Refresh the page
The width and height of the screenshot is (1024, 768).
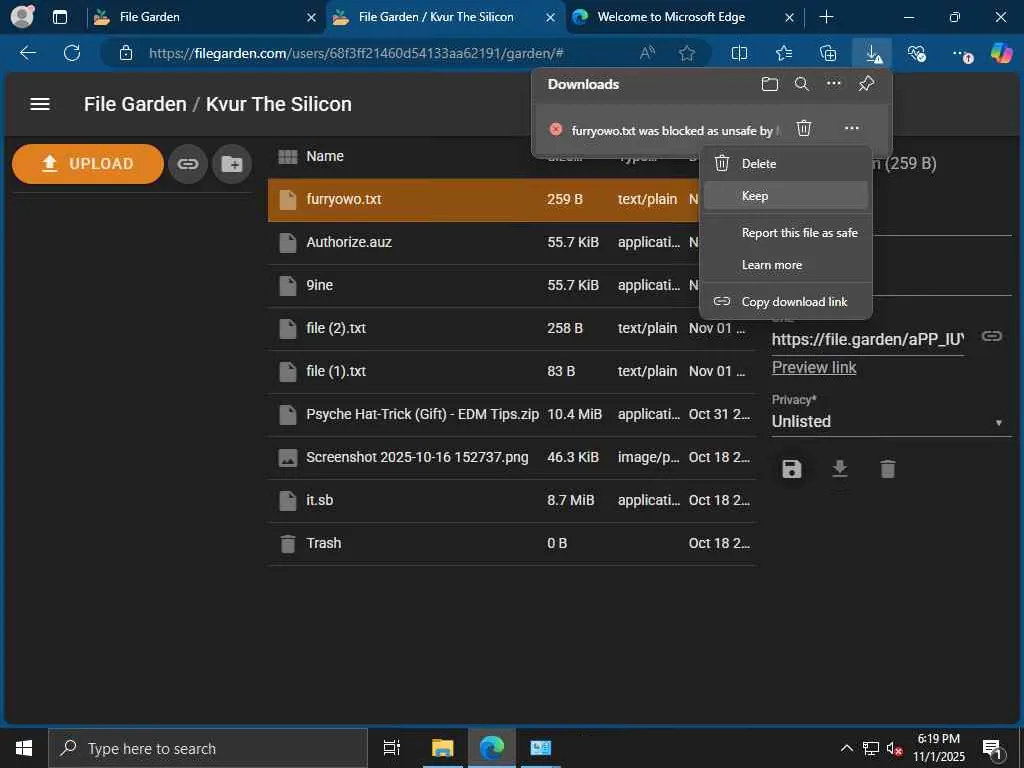[72, 53]
